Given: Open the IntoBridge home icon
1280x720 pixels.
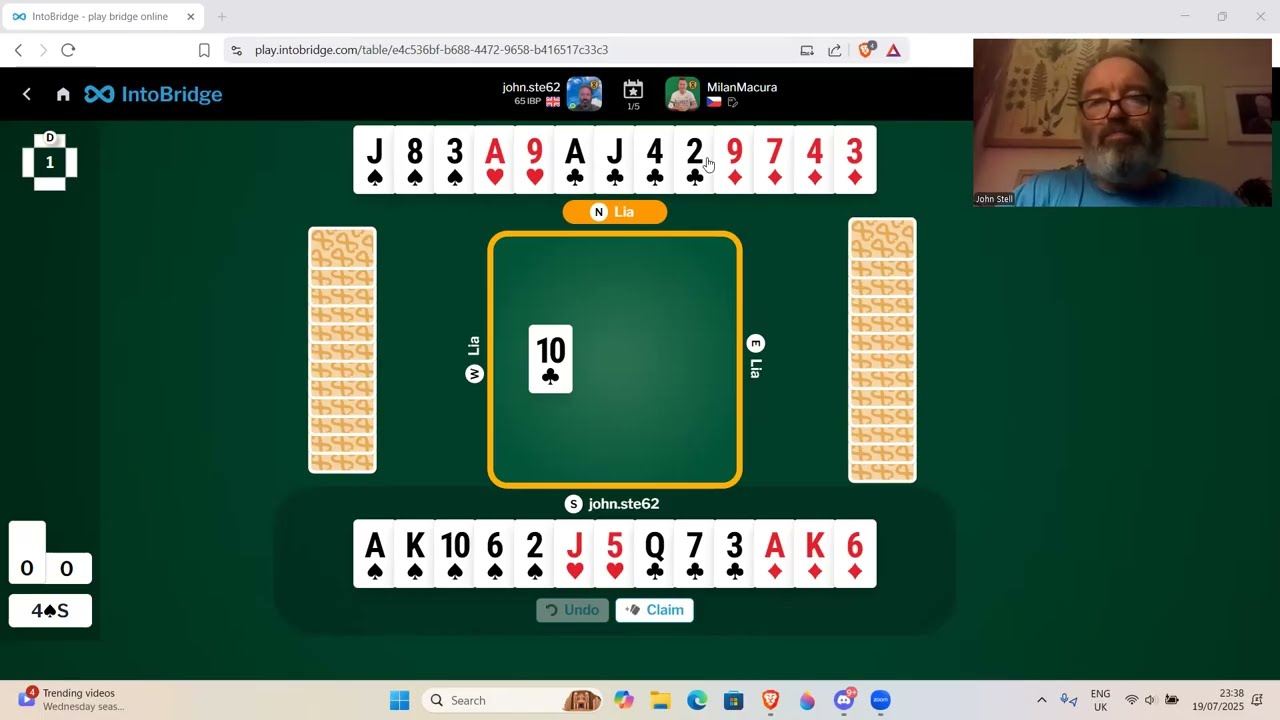Looking at the screenshot, I should tap(63, 94).
